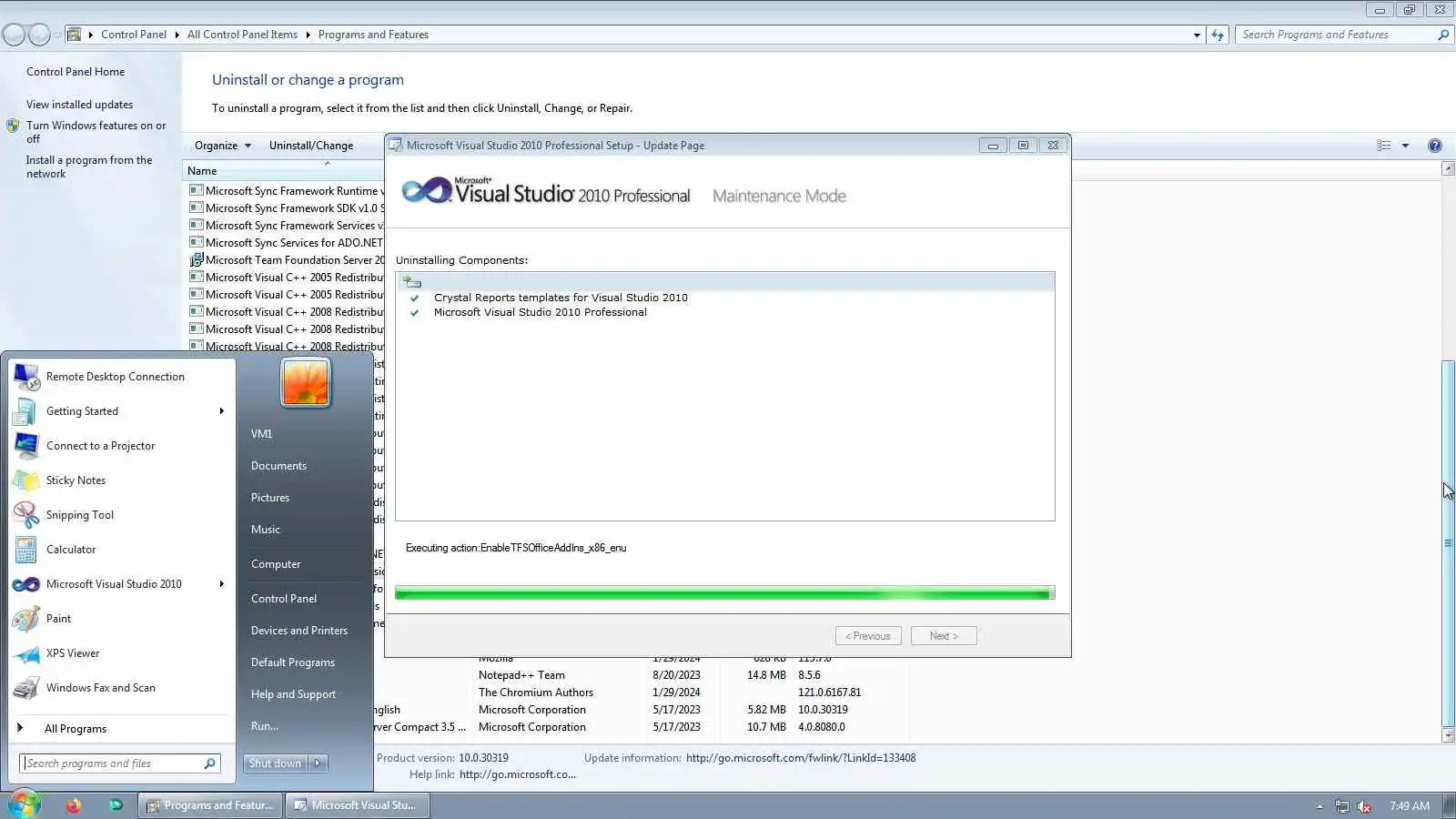Click the pinned taskbar icon right of Firefox
The image size is (1456, 819).
click(116, 805)
